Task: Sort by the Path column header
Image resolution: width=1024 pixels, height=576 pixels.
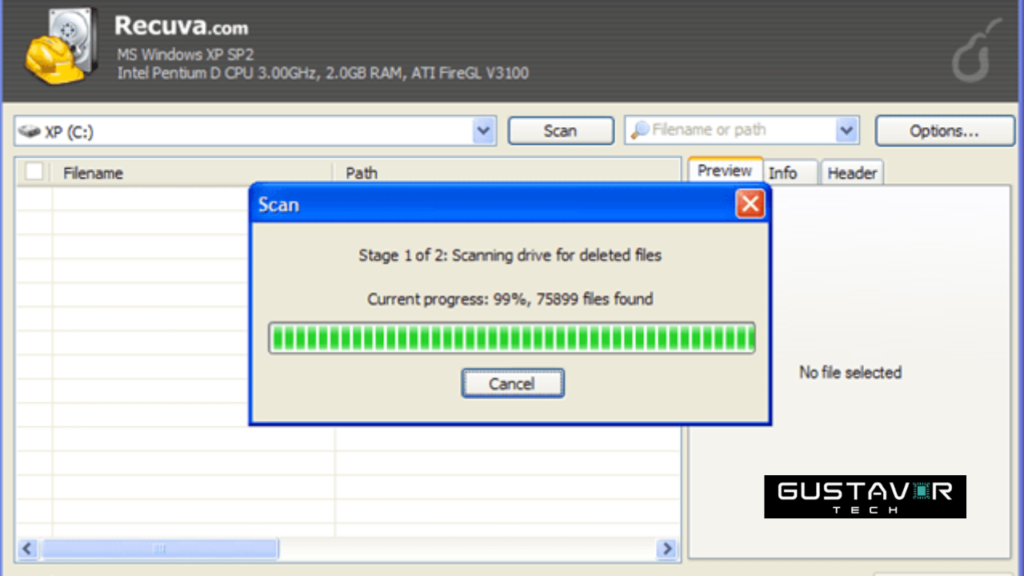Action: click(507, 173)
